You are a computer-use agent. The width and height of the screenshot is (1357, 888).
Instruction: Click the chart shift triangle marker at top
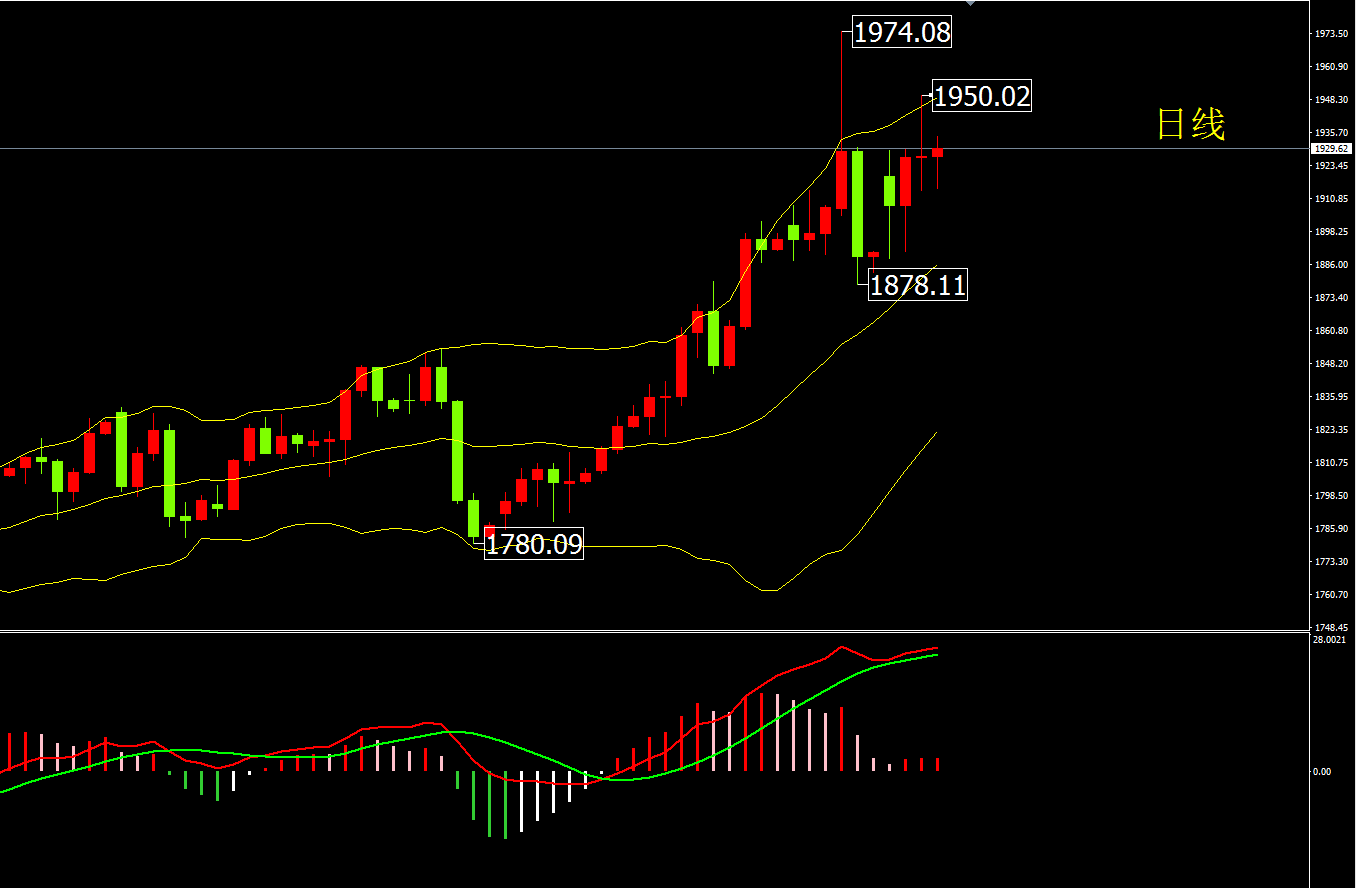pos(968,4)
